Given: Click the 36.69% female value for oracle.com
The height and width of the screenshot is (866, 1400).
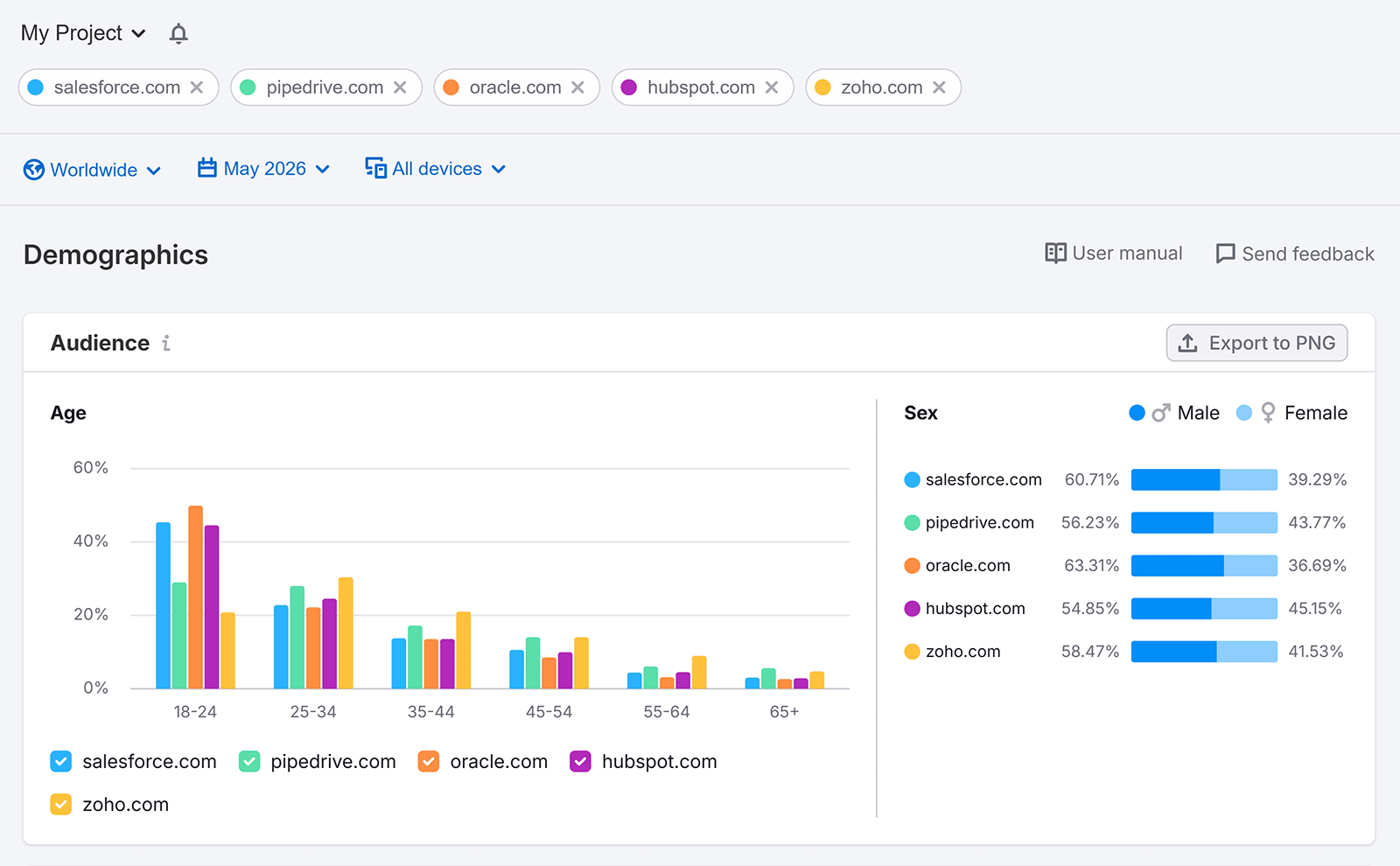Looking at the screenshot, I should (1318, 565).
